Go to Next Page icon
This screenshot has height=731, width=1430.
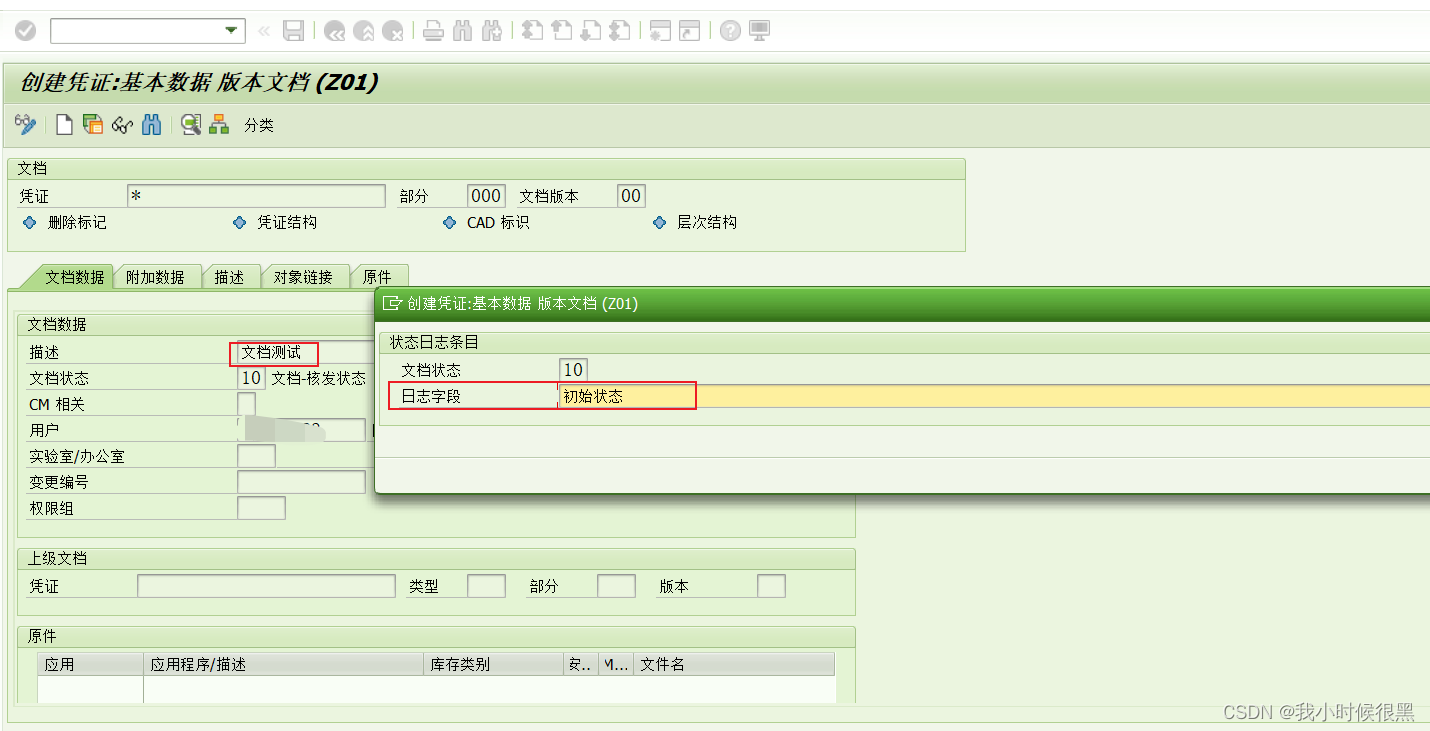pyautogui.click(x=591, y=31)
